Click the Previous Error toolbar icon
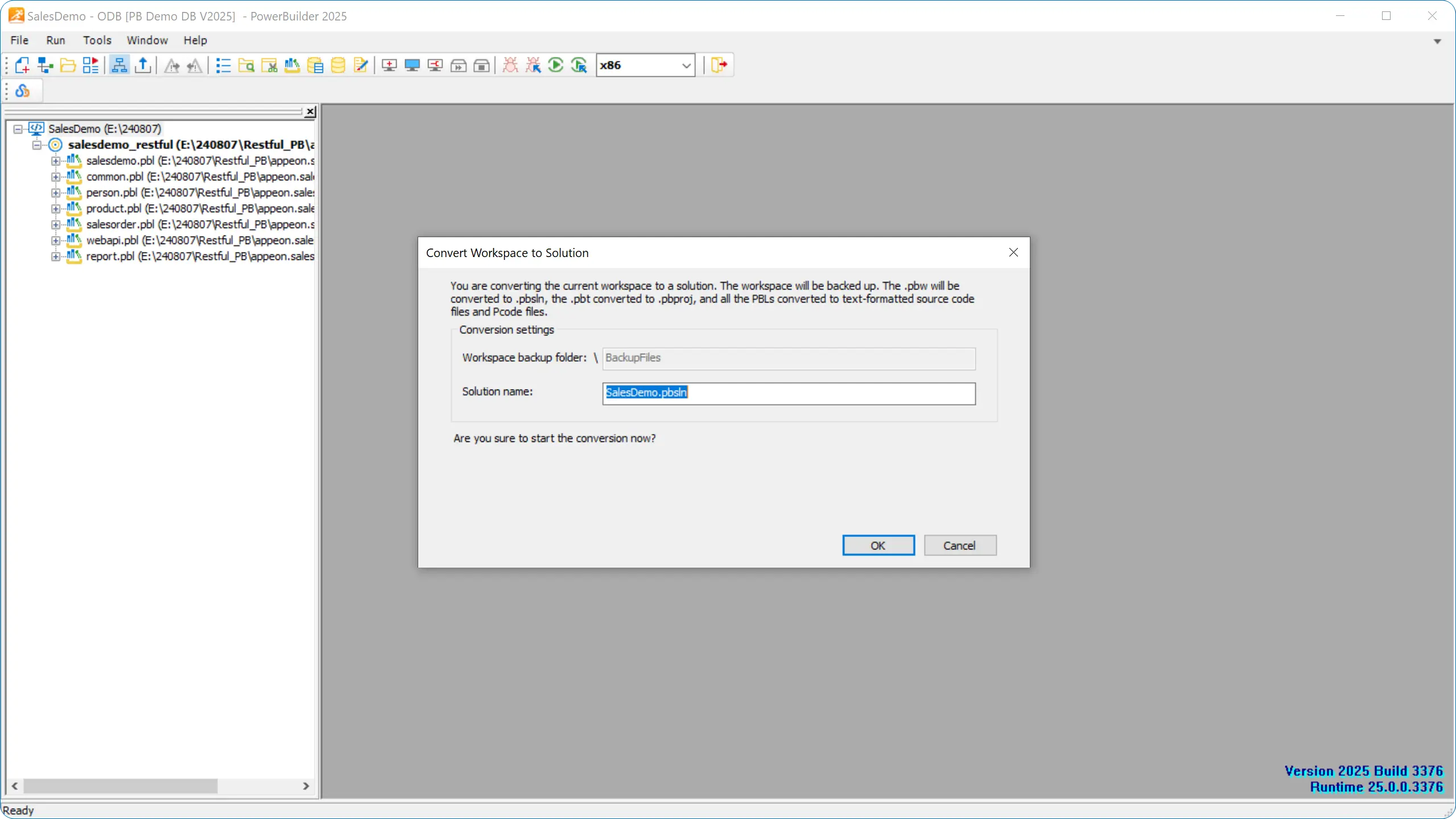1456x819 pixels. coord(195,65)
